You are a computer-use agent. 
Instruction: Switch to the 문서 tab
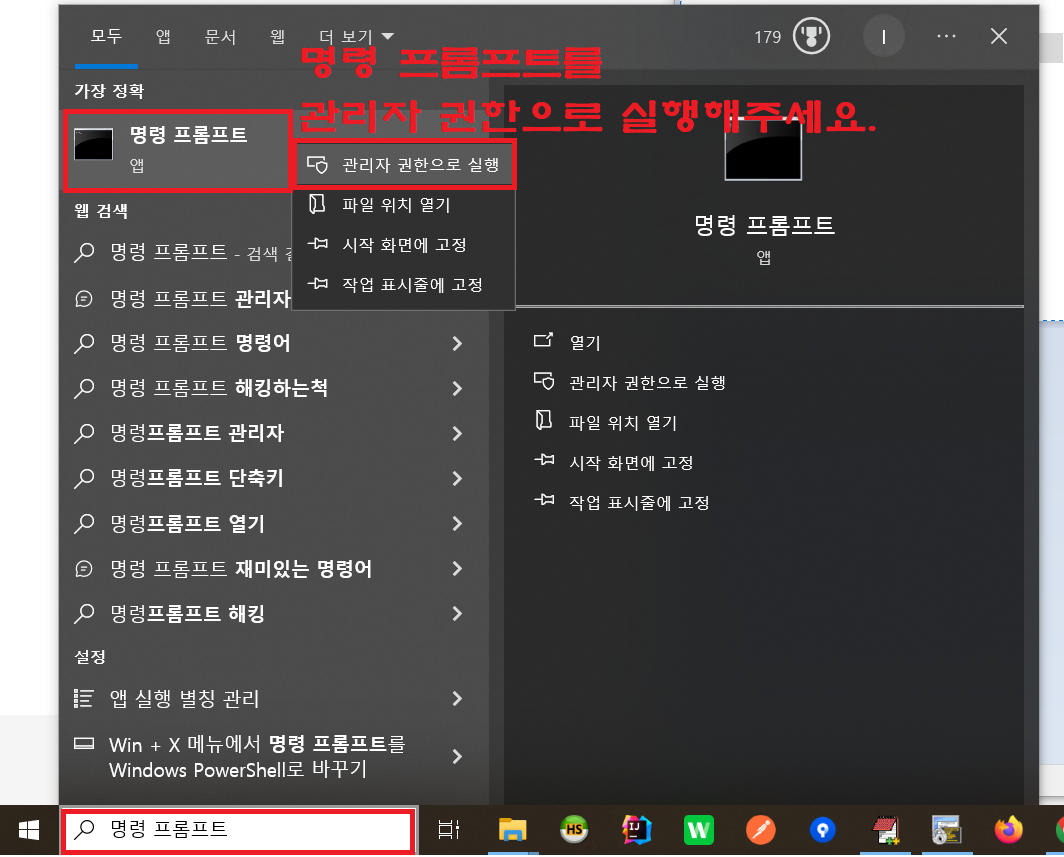click(x=220, y=36)
